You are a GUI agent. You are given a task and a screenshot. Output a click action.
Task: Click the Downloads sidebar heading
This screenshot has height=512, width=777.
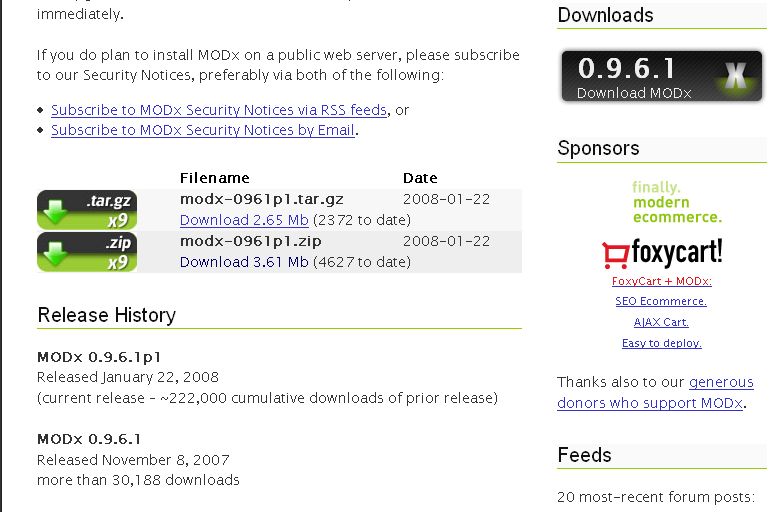tap(605, 15)
